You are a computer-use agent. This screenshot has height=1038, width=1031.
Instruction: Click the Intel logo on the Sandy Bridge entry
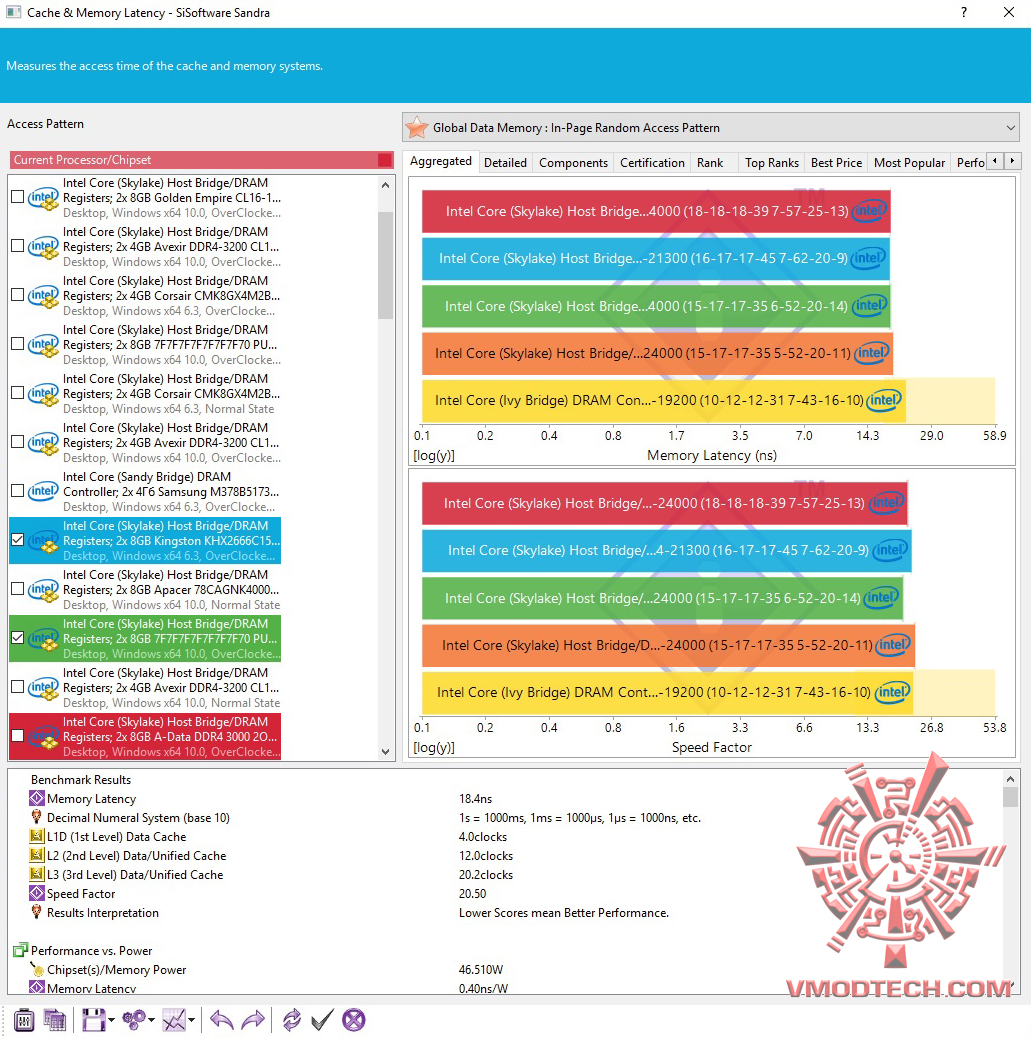pos(43,491)
